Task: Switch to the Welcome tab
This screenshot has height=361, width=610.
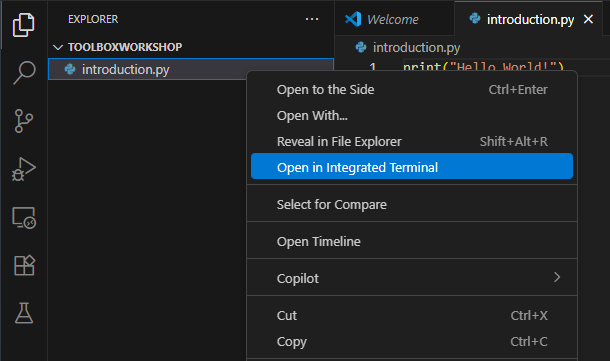Action: click(x=394, y=19)
